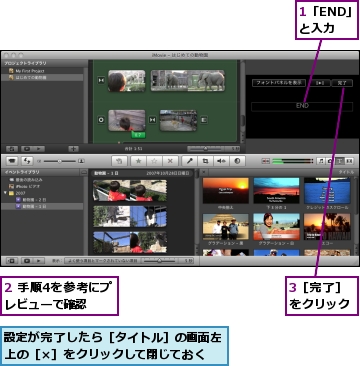Choose the グラデーション - 黒 title style
The height and width of the screenshot is (366, 360).
point(225,226)
